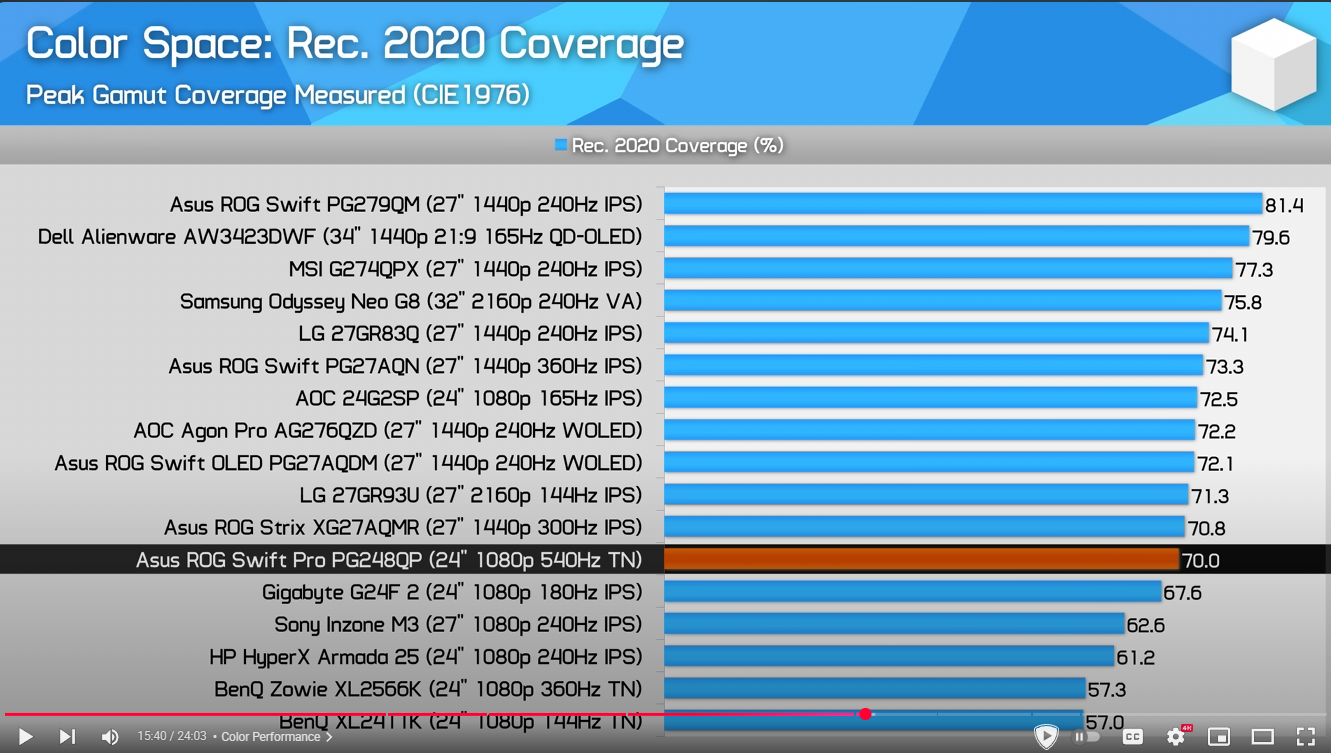Image resolution: width=1331 pixels, height=753 pixels.
Task: Click the 57.3 value
Action: pyautogui.click(x=1107, y=690)
